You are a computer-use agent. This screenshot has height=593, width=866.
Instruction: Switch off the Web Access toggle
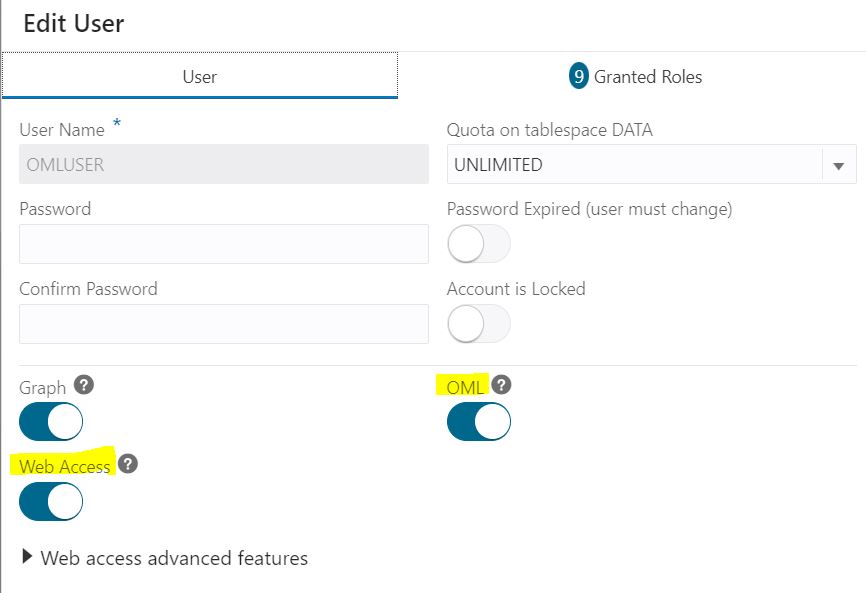point(51,501)
